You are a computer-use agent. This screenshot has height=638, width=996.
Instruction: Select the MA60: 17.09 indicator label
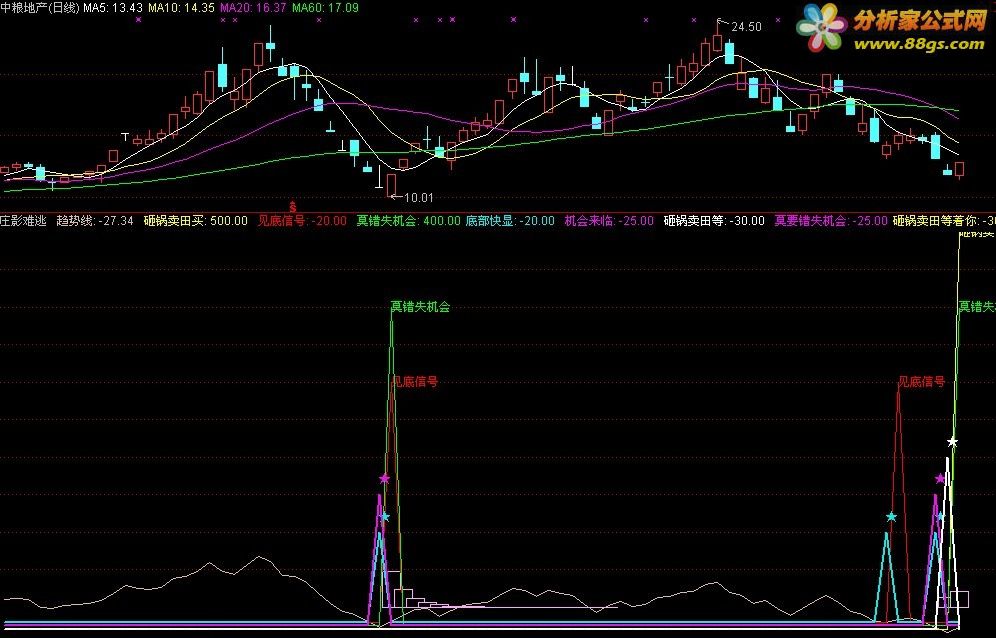click(325, 8)
